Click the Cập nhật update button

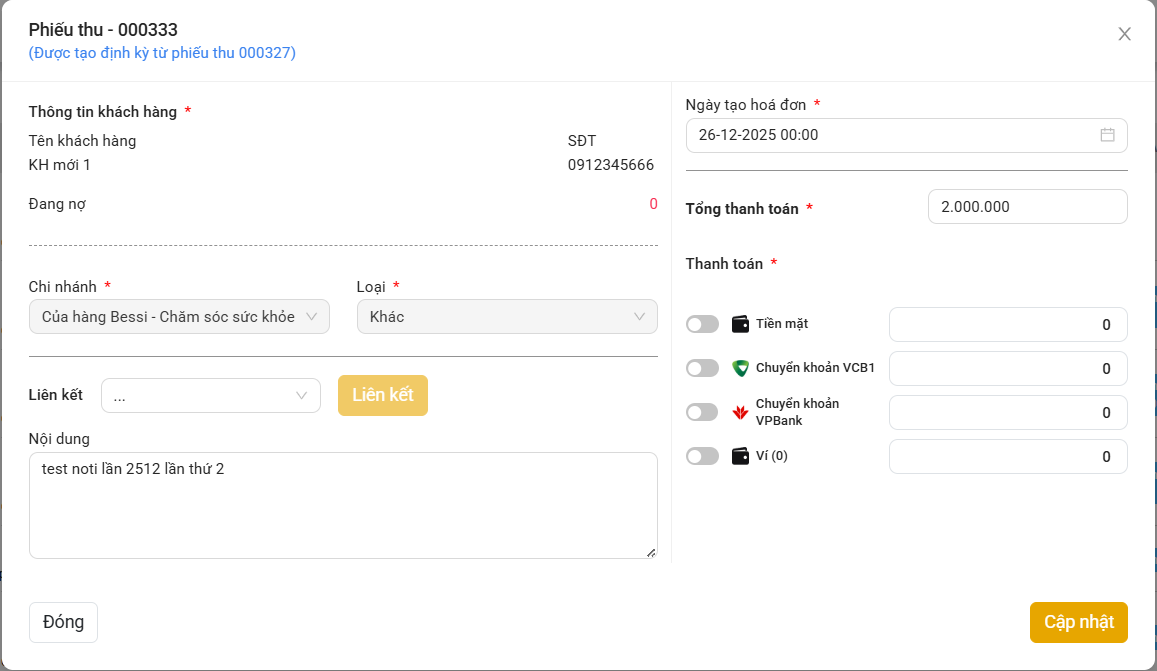(x=1078, y=622)
